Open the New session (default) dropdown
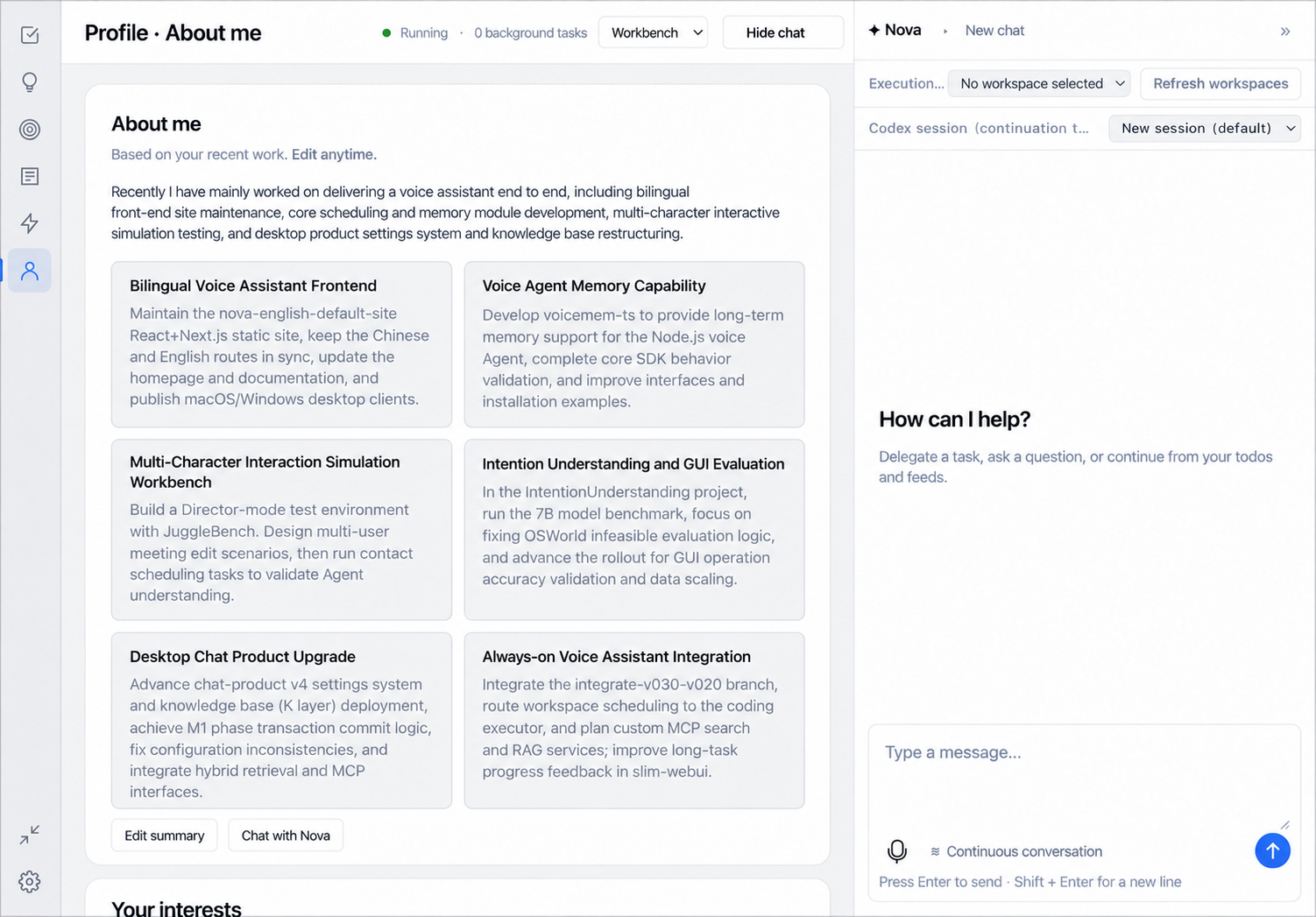 click(1205, 128)
